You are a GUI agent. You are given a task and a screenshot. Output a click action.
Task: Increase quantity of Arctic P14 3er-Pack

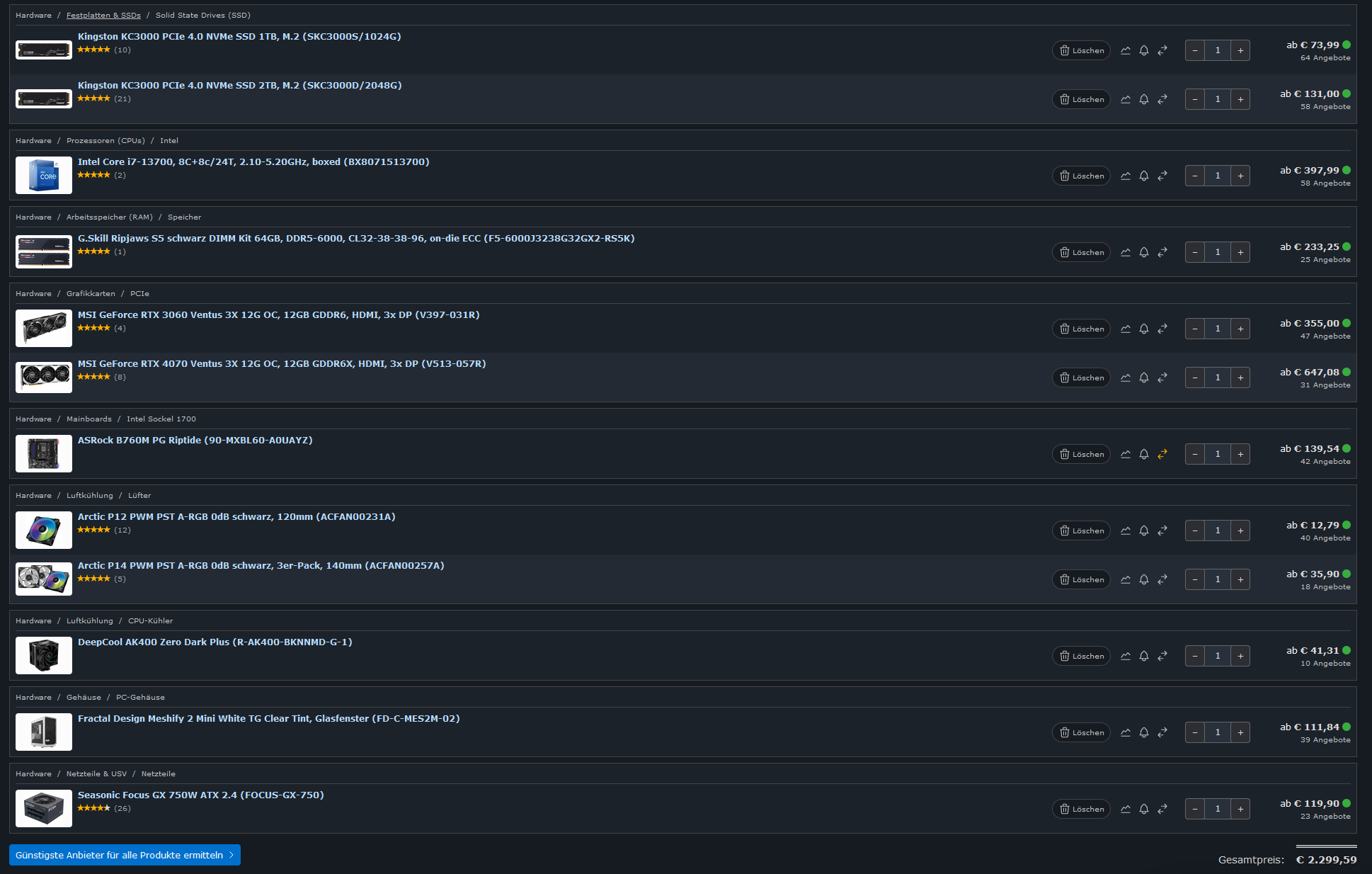1240,579
